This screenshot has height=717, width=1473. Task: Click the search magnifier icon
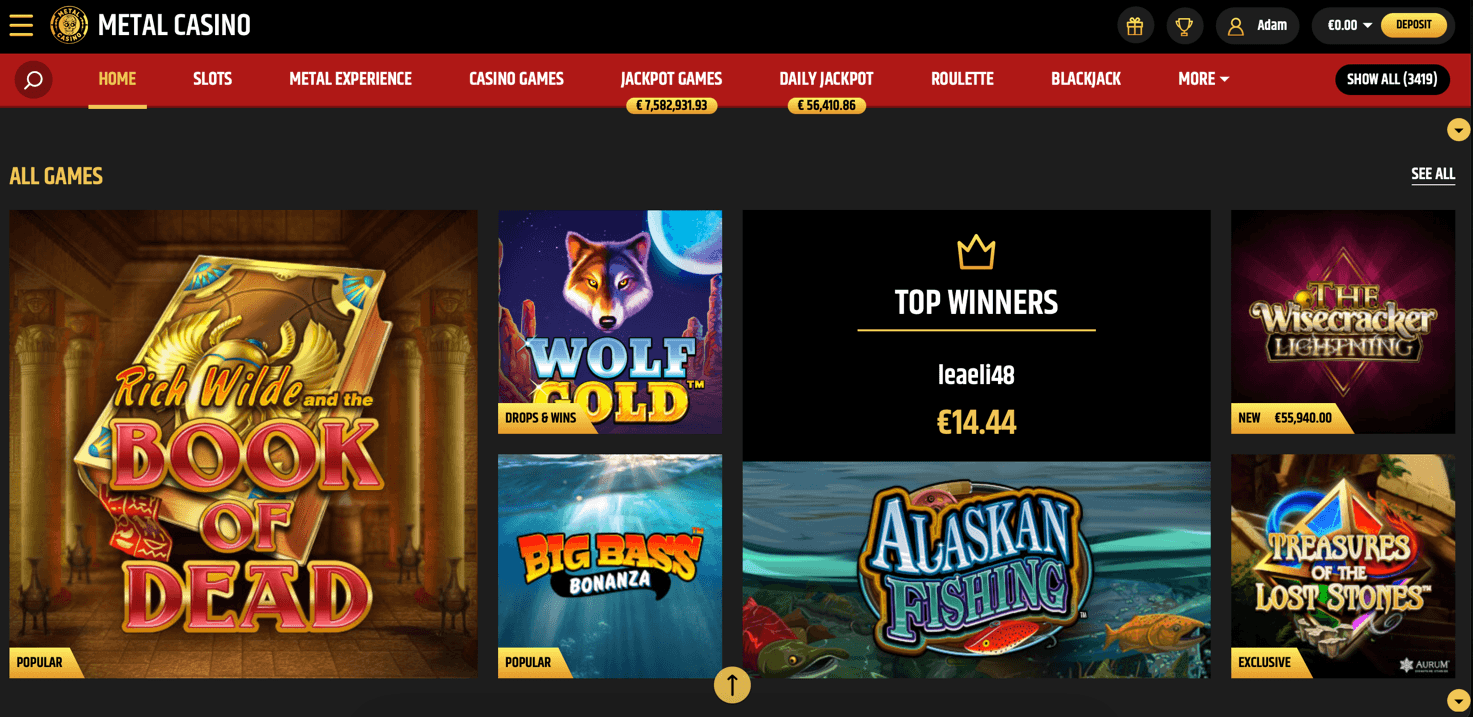click(x=34, y=80)
